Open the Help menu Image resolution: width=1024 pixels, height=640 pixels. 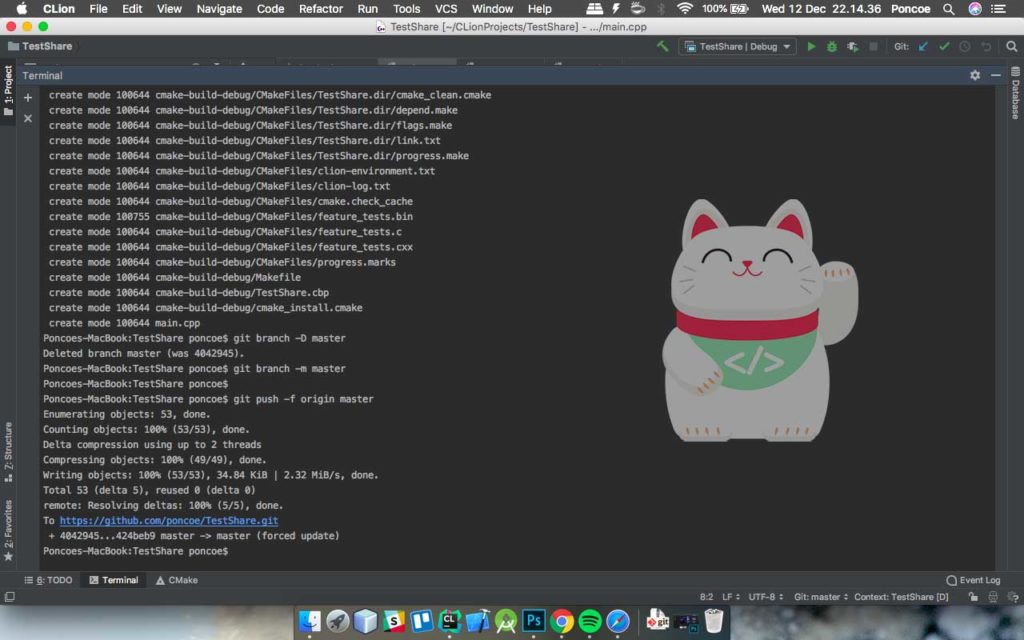pos(539,9)
